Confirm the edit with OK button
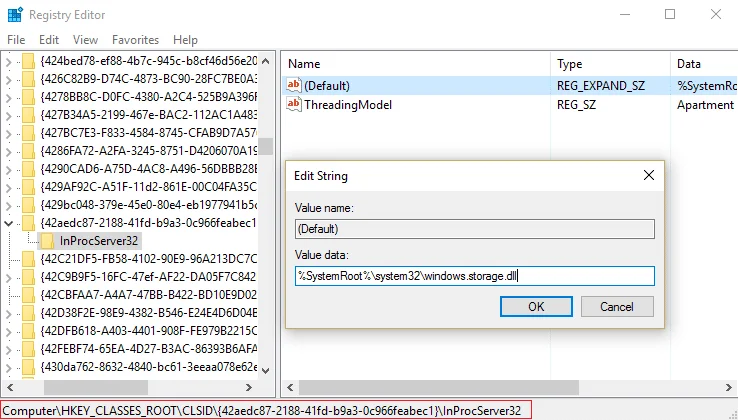 (x=536, y=307)
